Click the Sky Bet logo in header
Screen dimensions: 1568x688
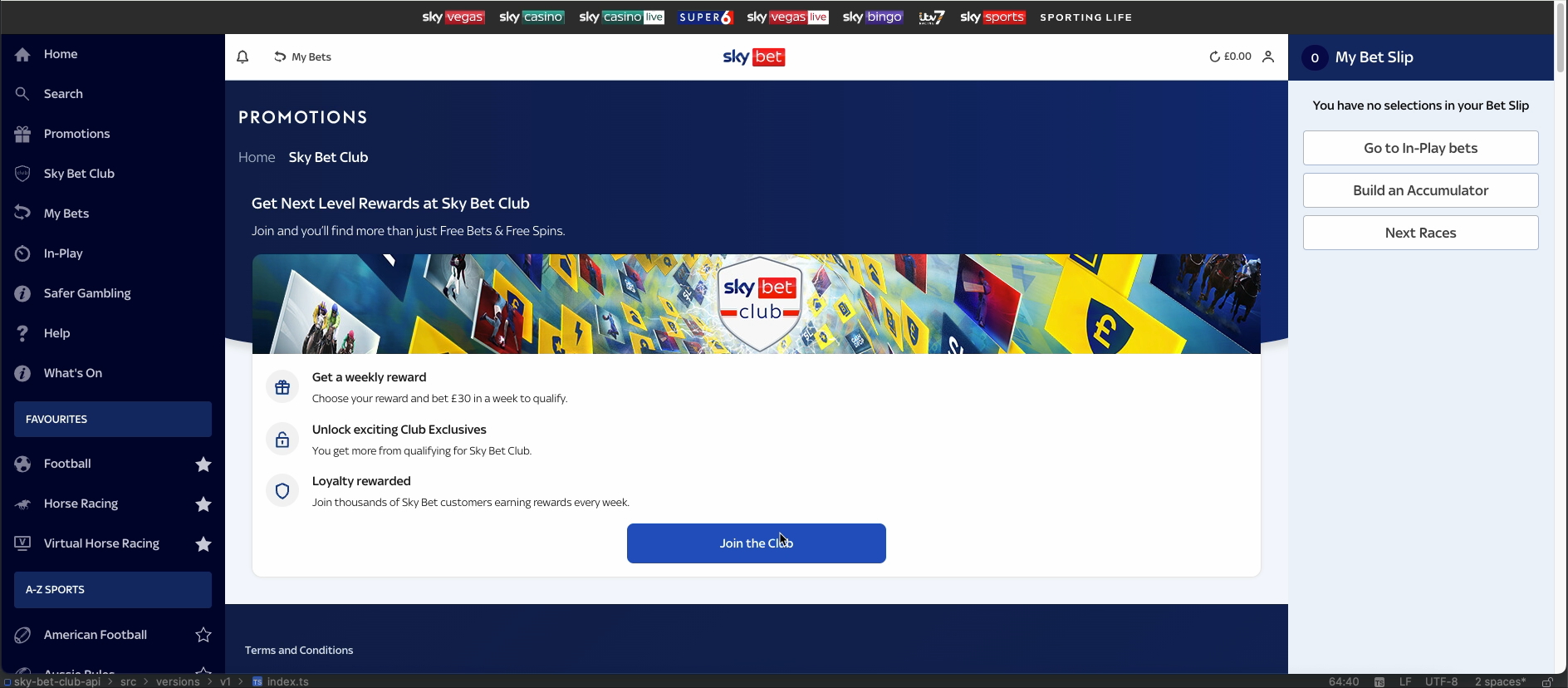pos(754,57)
